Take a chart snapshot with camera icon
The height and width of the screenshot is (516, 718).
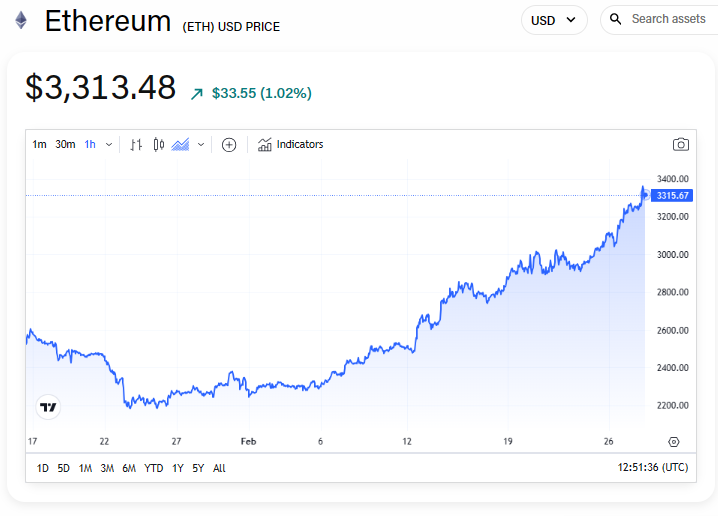point(681,145)
